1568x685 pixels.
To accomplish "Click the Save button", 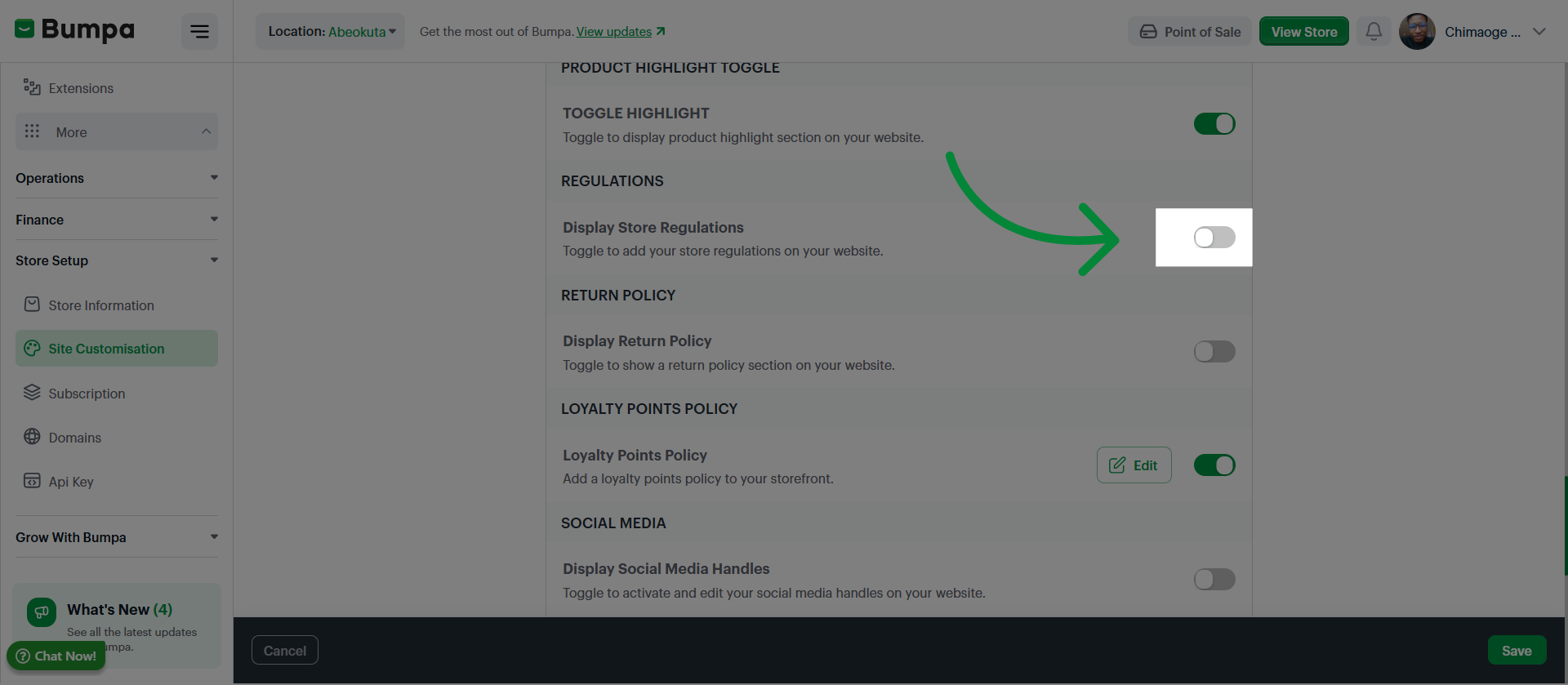I will 1517,651.
